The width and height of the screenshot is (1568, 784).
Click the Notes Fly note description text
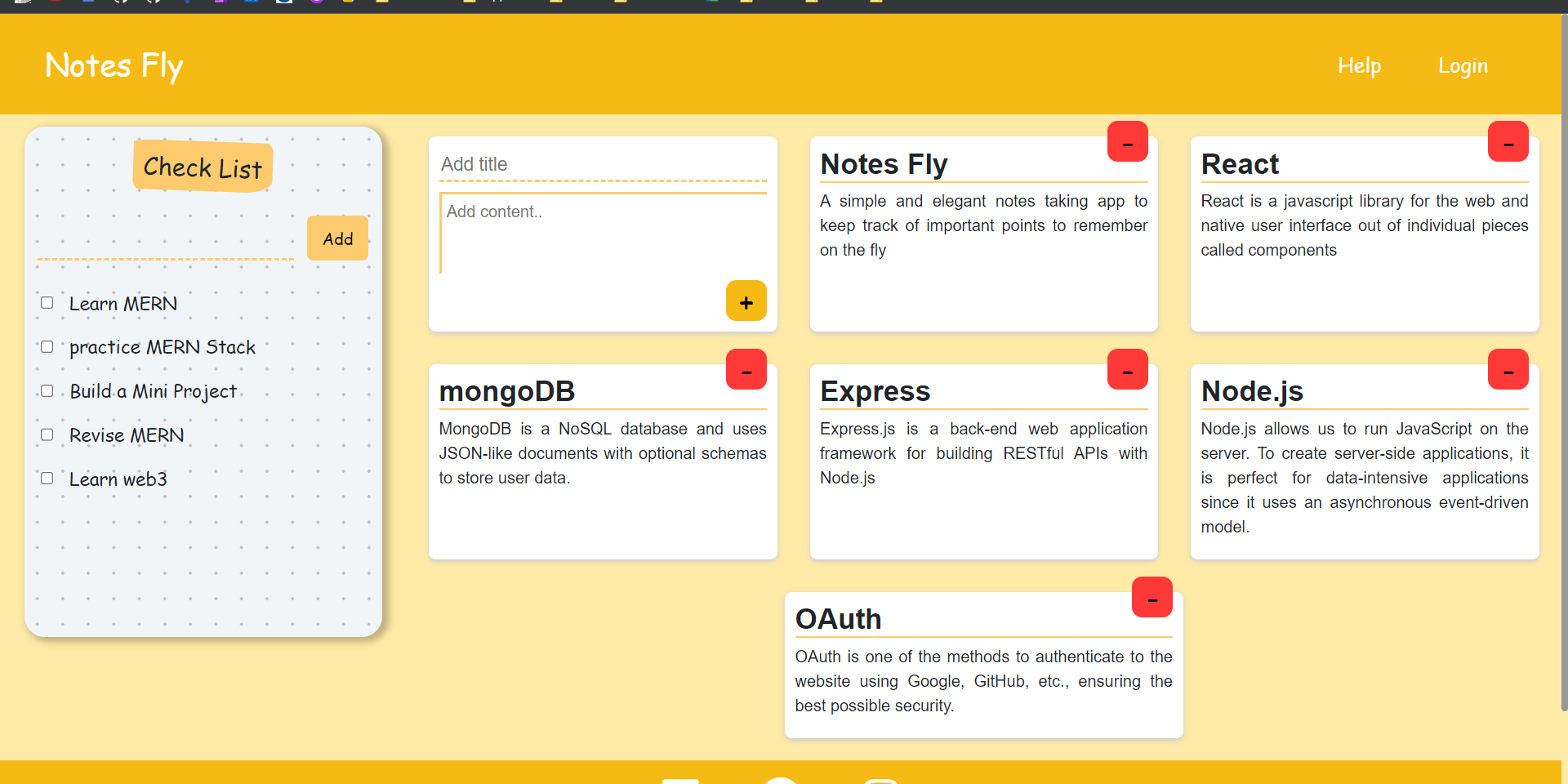pyautogui.click(x=983, y=225)
